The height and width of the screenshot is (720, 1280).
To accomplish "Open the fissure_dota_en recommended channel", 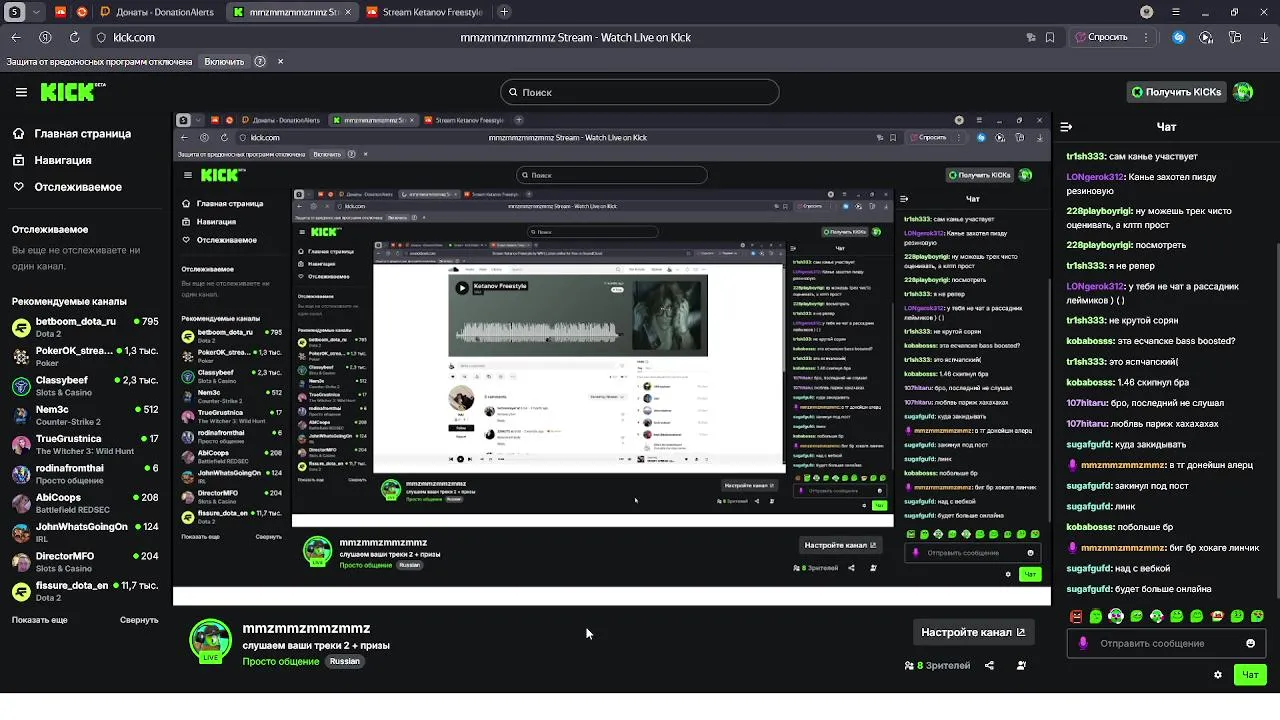I will (85, 591).
